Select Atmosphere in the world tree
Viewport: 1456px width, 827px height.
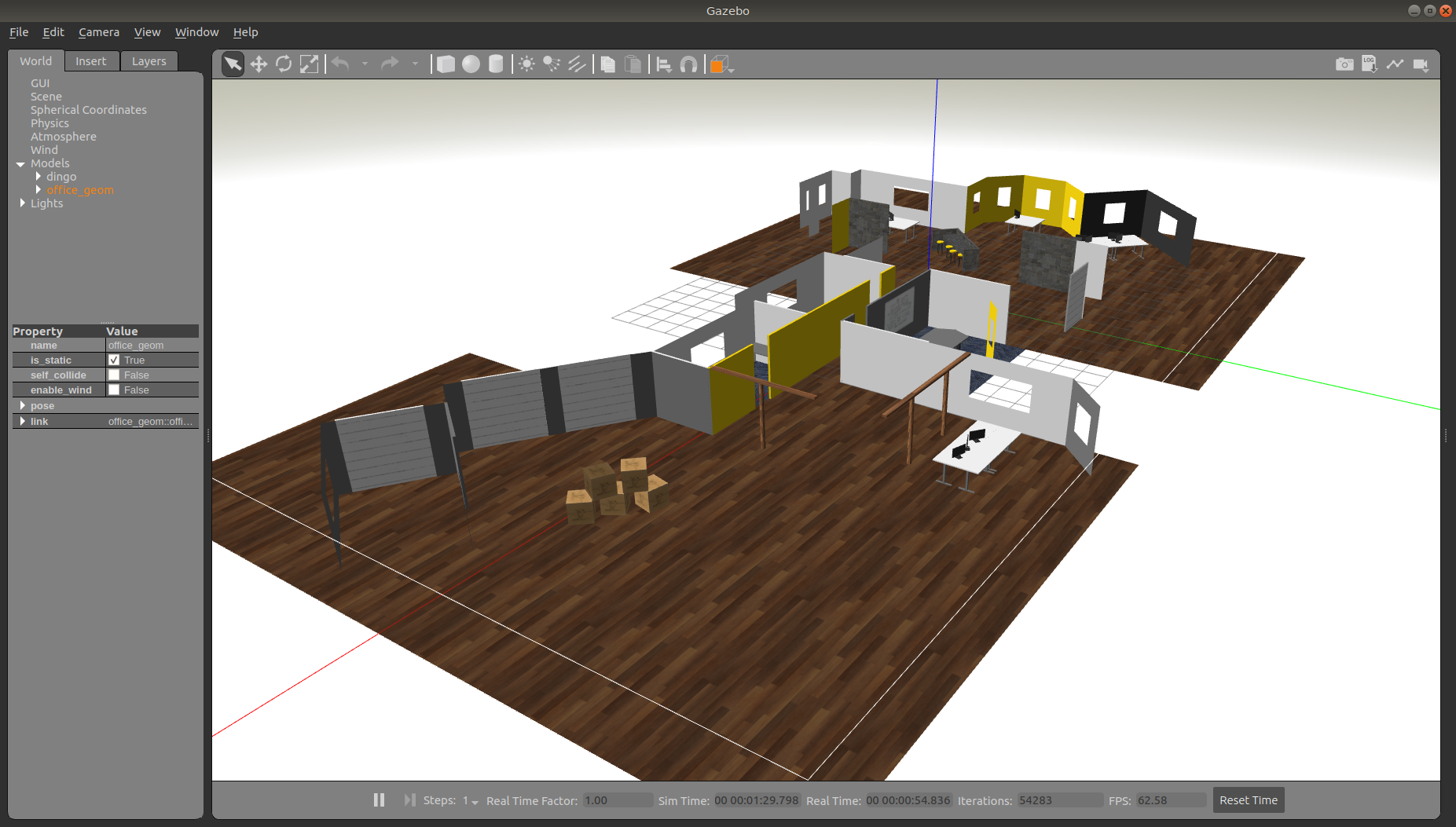click(64, 137)
